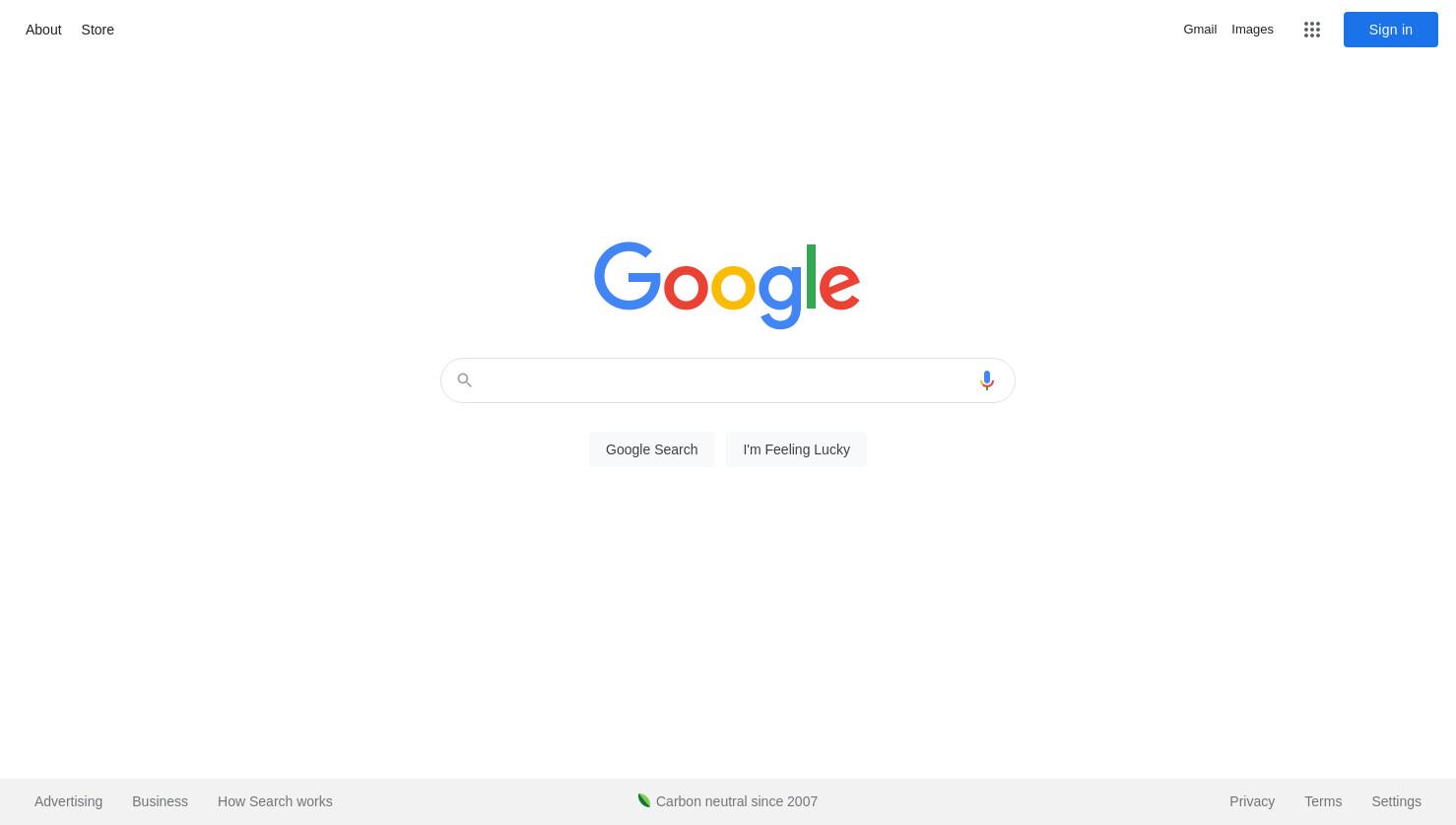Image resolution: width=1456 pixels, height=825 pixels.
Task: Open the Privacy footer link
Action: [1252, 801]
